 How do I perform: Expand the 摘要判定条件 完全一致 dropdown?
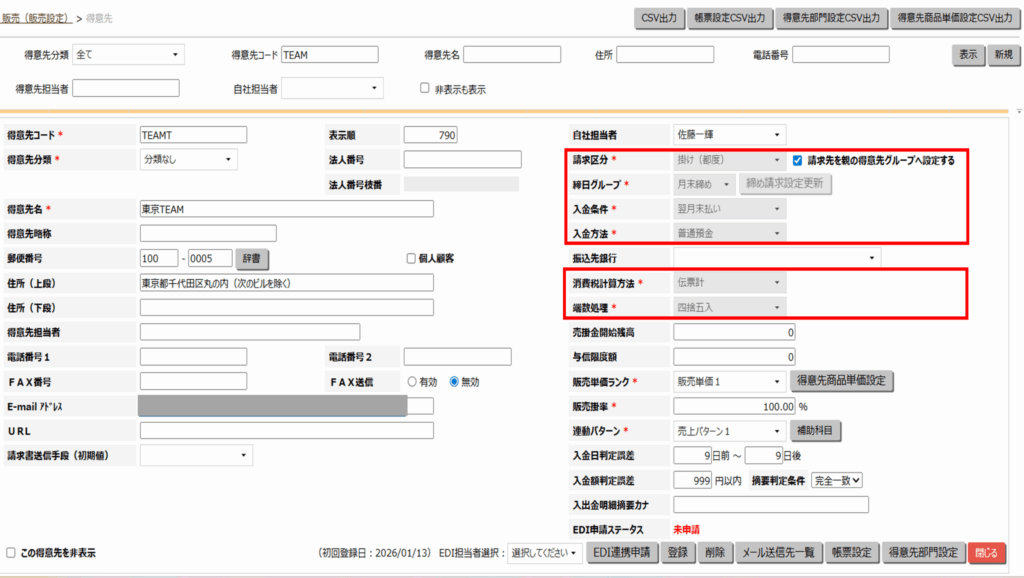(x=837, y=480)
